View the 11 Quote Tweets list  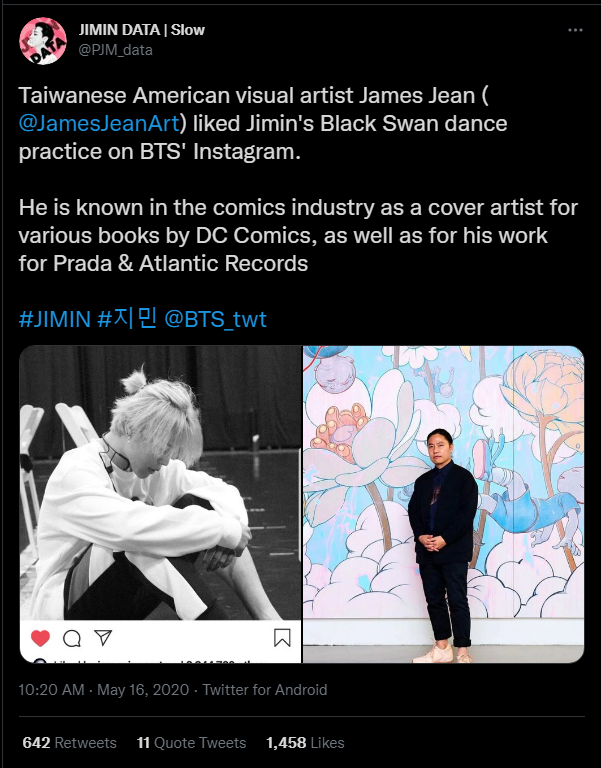pyautogui.click(x=192, y=743)
